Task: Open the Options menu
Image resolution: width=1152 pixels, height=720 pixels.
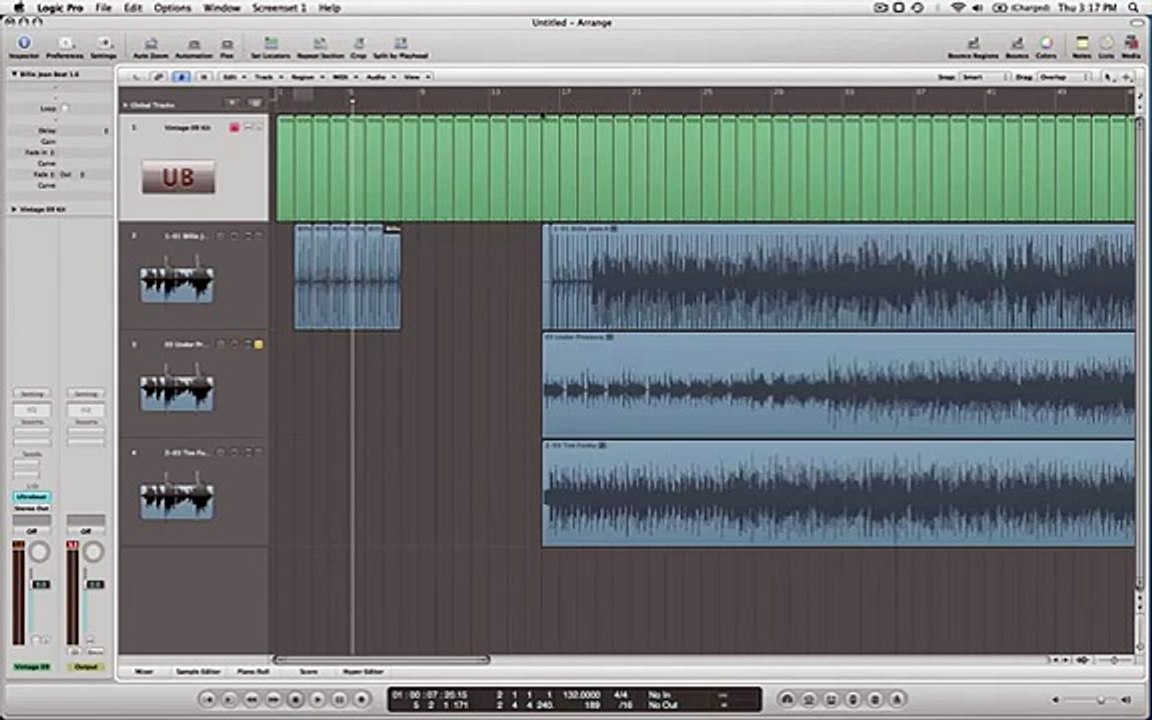Action: (173, 7)
